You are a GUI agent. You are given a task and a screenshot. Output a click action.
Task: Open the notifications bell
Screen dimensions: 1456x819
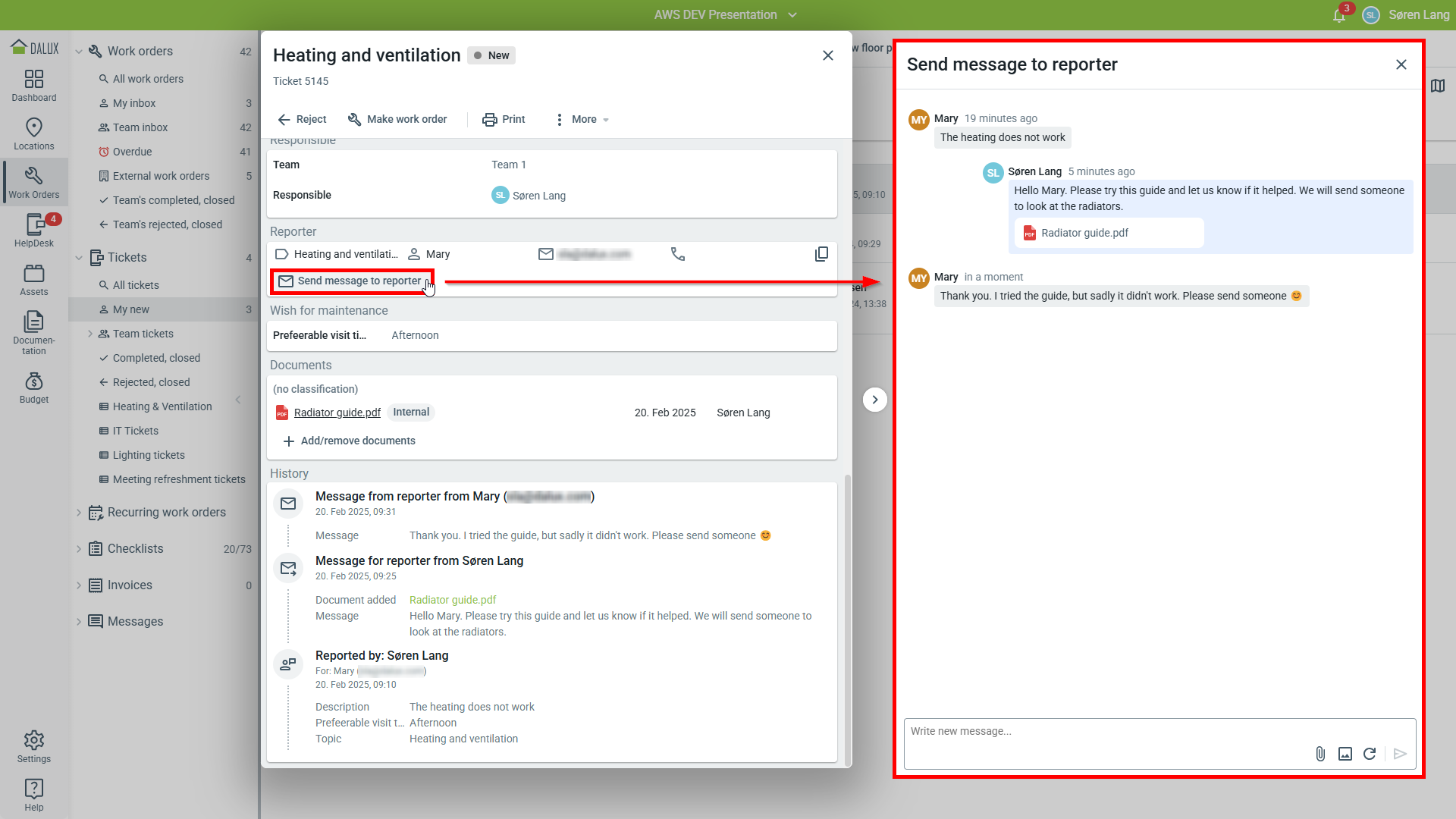(x=1339, y=15)
